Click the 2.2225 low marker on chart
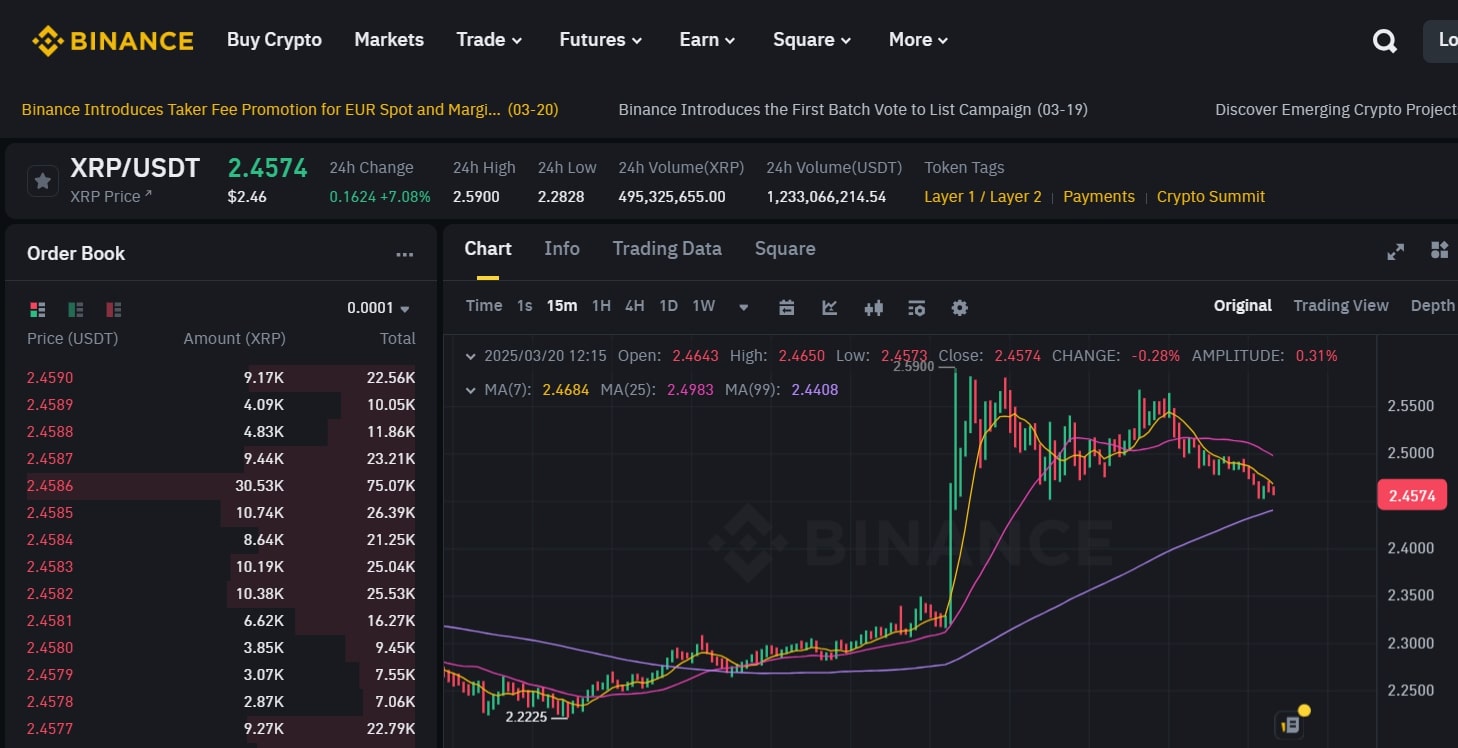Viewport: 1458px width, 748px height. pos(526,717)
